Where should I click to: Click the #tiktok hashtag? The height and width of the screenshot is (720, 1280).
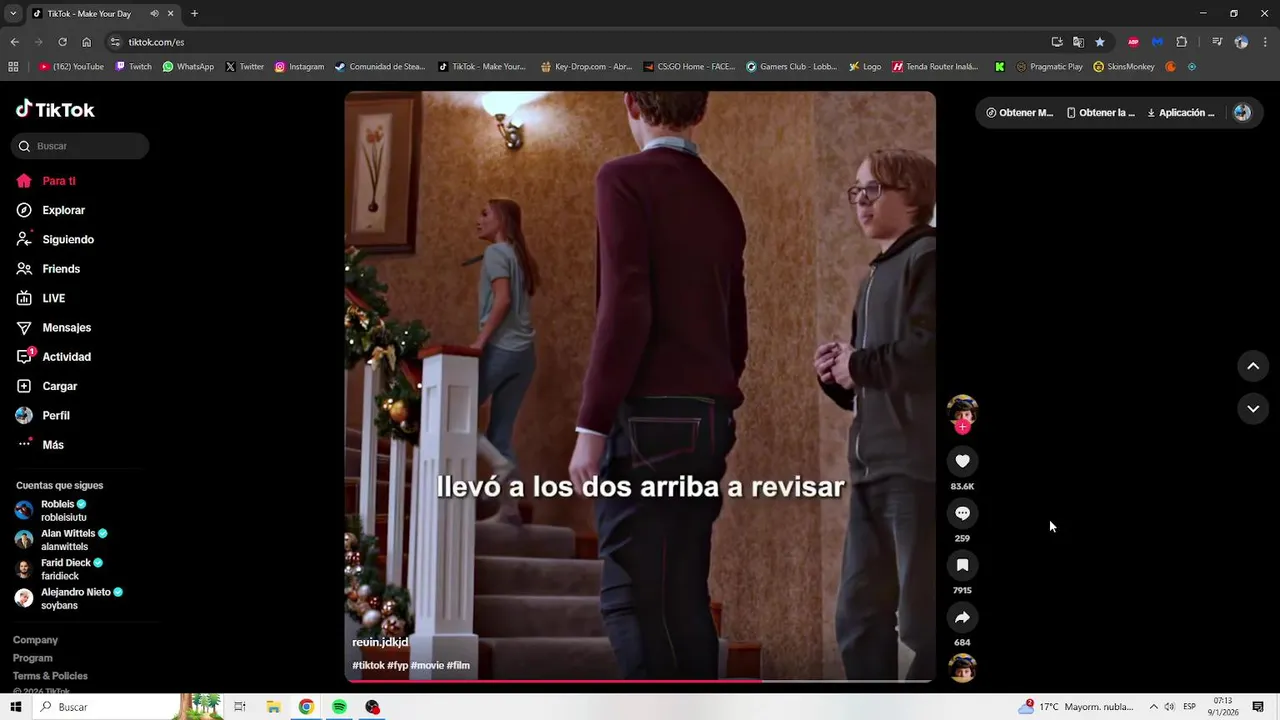[x=368, y=665]
